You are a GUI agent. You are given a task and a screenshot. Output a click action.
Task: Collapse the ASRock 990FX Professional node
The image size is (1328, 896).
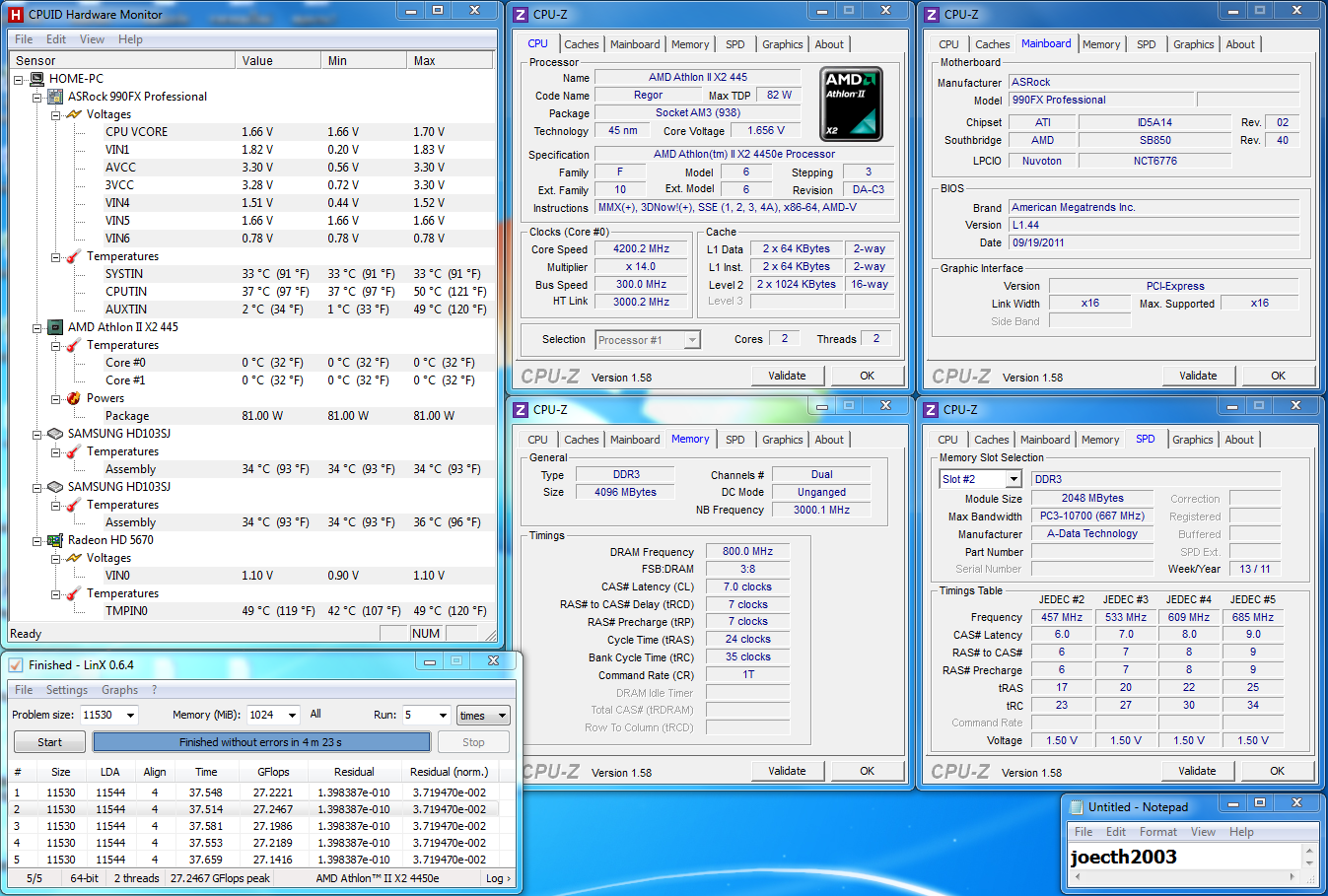(36, 97)
